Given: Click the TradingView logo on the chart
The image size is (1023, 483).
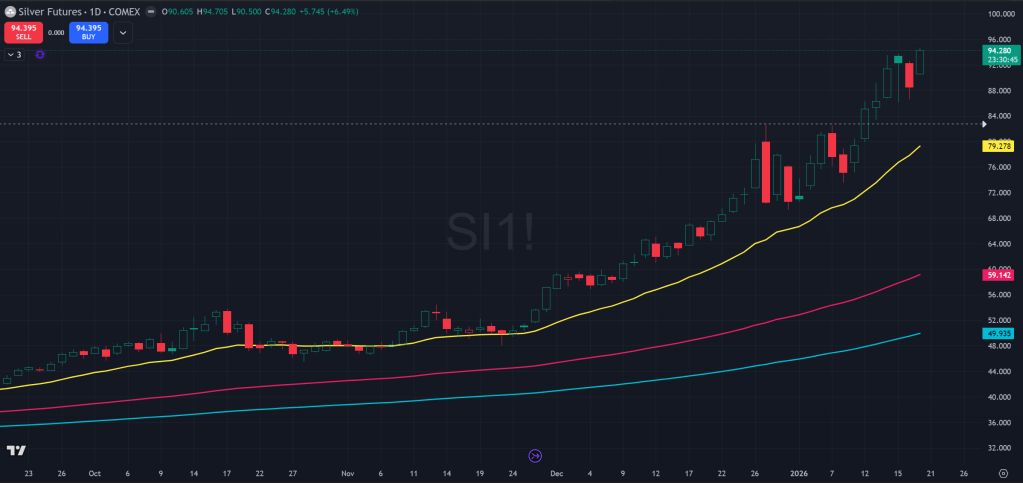Looking at the screenshot, I should tap(16, 452).
